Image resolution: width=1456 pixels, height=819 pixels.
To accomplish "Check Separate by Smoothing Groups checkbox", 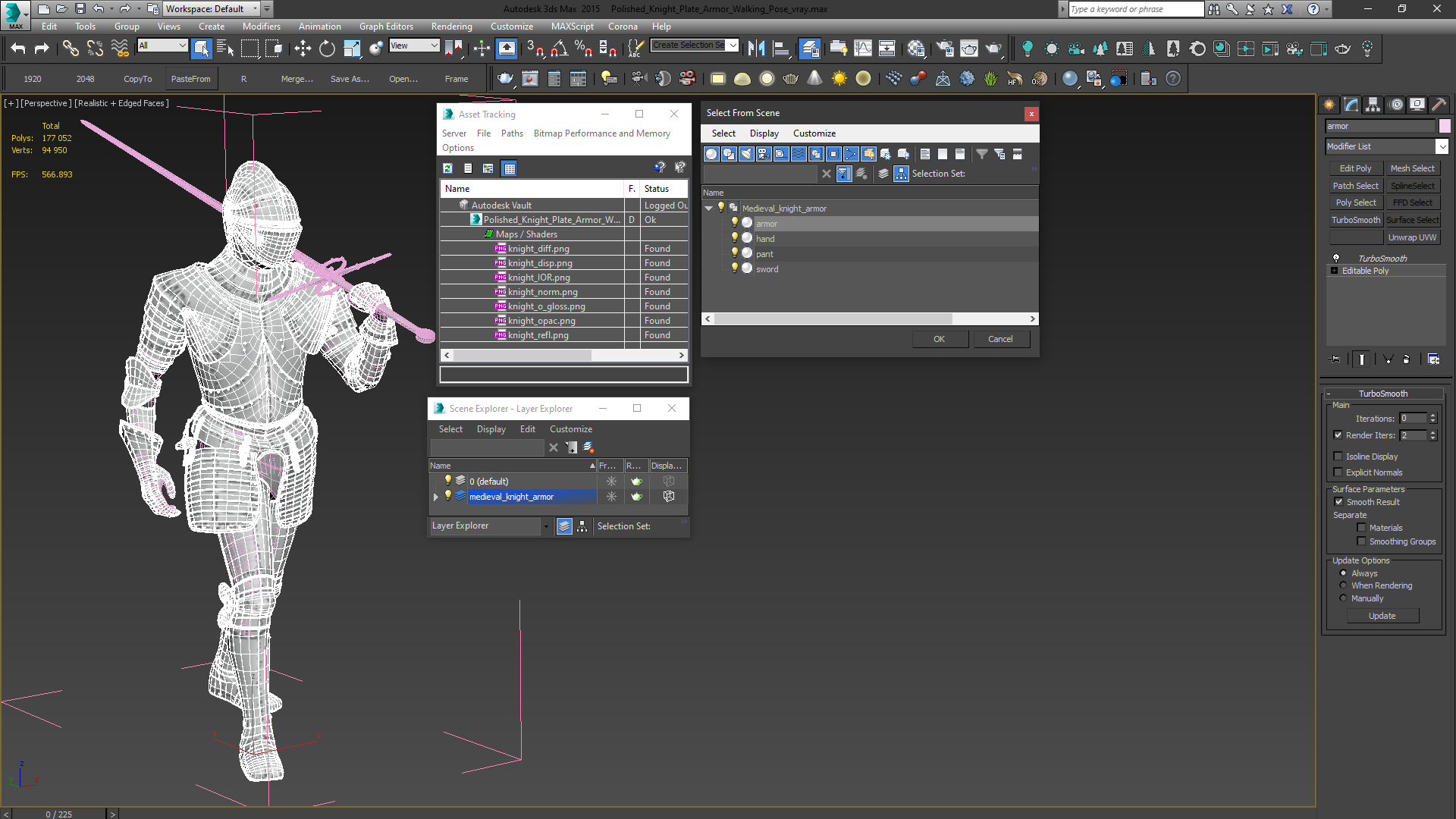I will pos(1362,541).
